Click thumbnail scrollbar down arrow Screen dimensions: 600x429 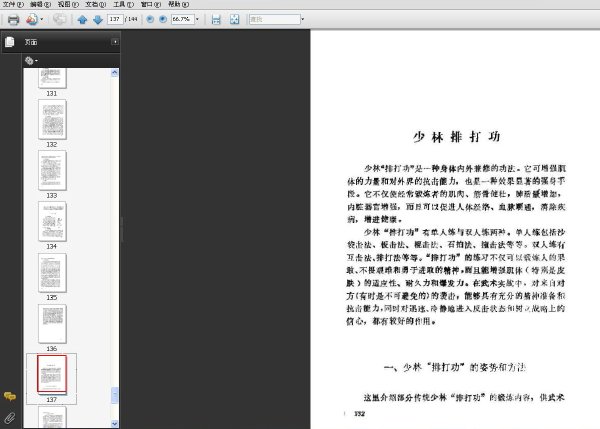point(114,423)
